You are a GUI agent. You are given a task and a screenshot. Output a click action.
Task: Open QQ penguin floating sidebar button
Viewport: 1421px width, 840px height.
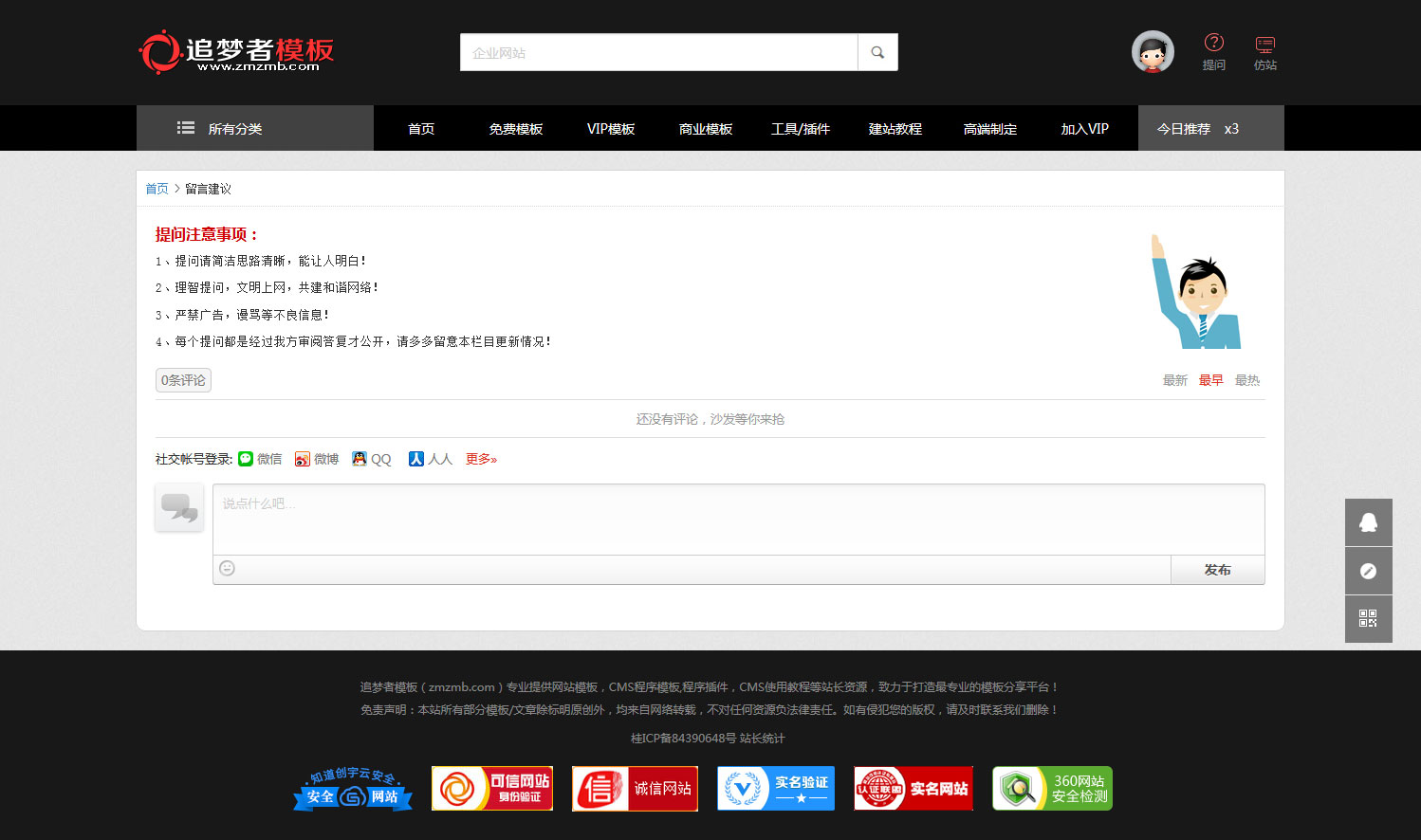tap(1368, 522)
